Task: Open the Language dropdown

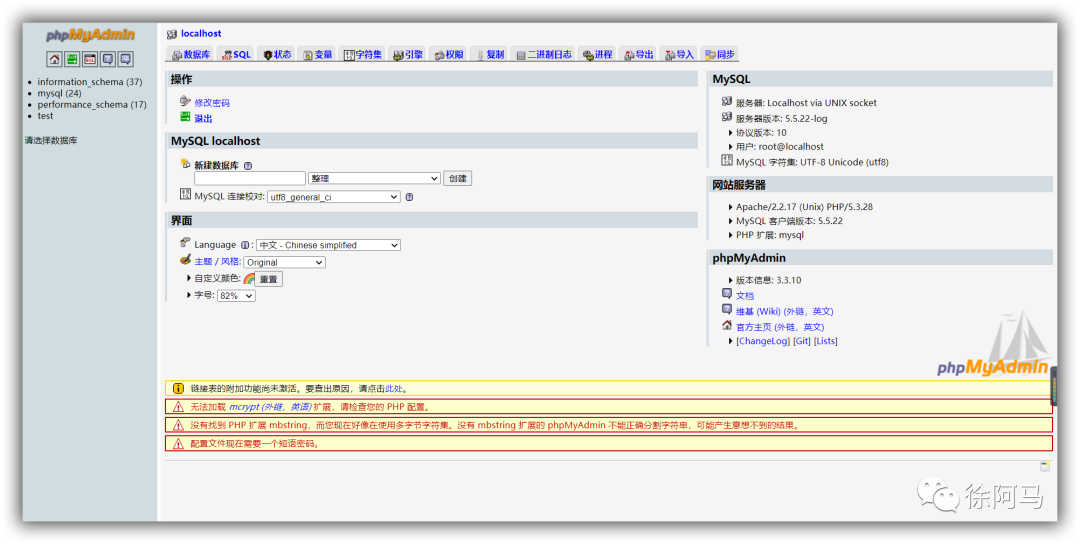Action: pos(328,245)
